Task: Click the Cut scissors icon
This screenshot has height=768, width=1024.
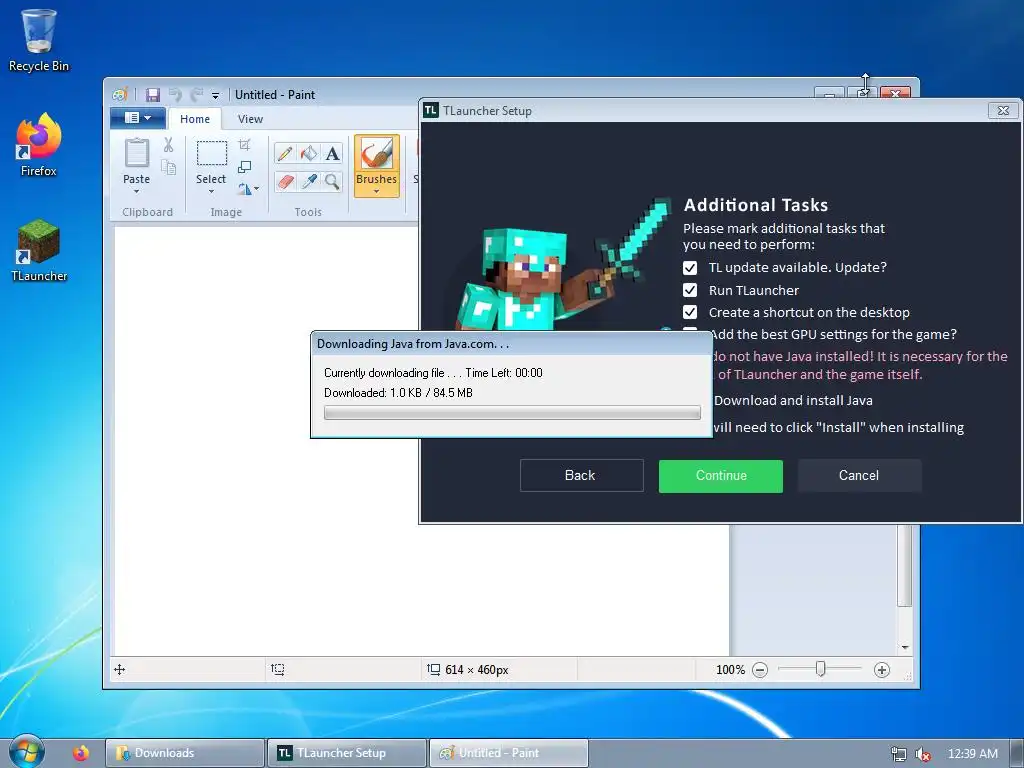Action: pyautogui.click(x=168, y=145)
